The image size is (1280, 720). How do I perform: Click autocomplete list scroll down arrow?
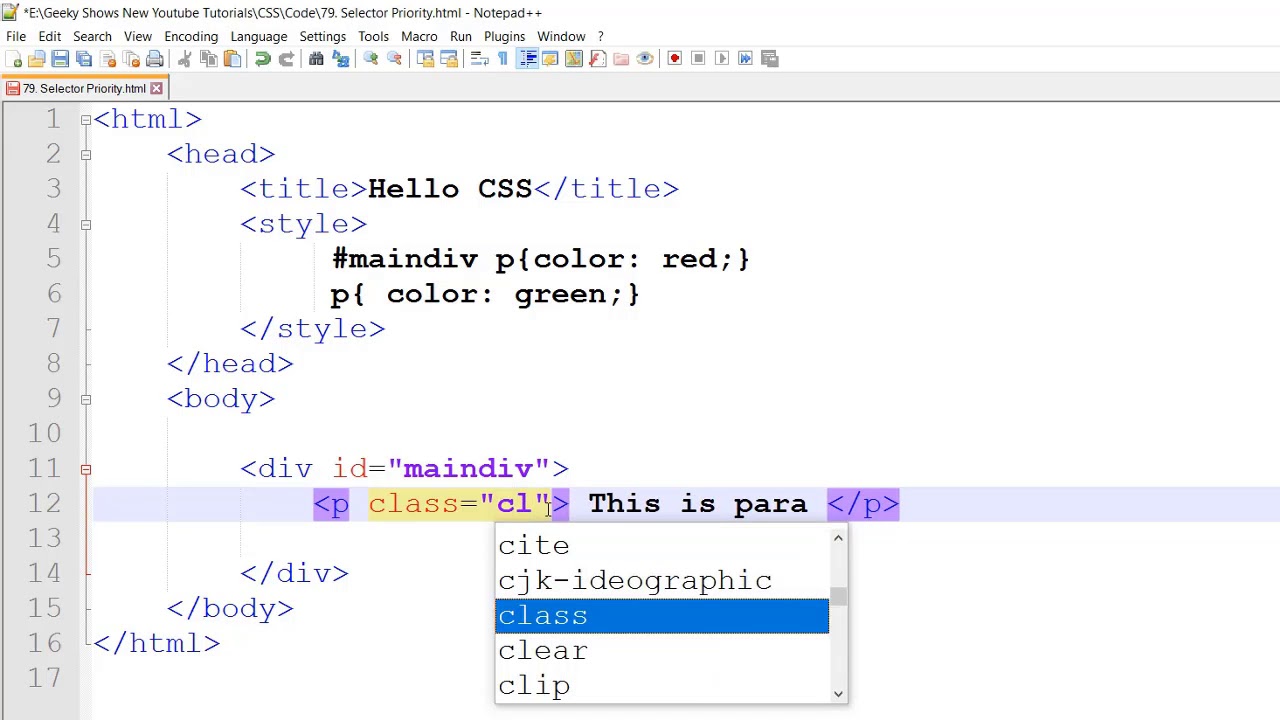tap(838, 694)
